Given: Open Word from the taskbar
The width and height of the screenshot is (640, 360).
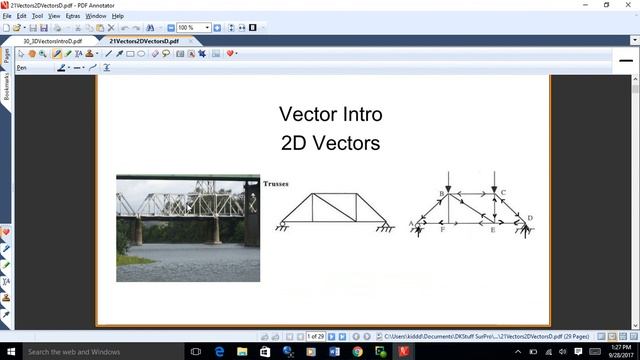Looking at the screenshot, I should (334, 351).
